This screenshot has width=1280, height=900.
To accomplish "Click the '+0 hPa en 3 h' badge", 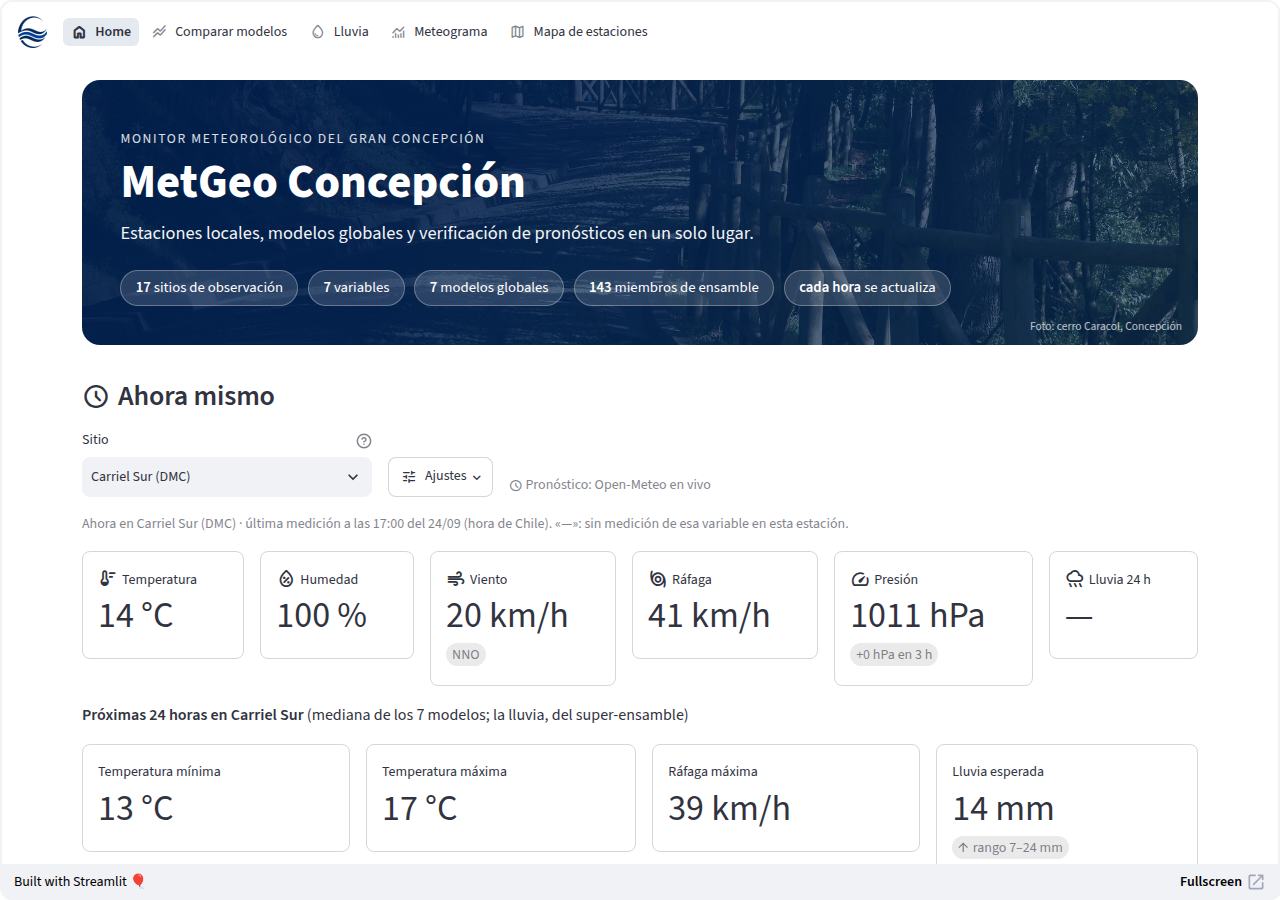I will 894,655.
